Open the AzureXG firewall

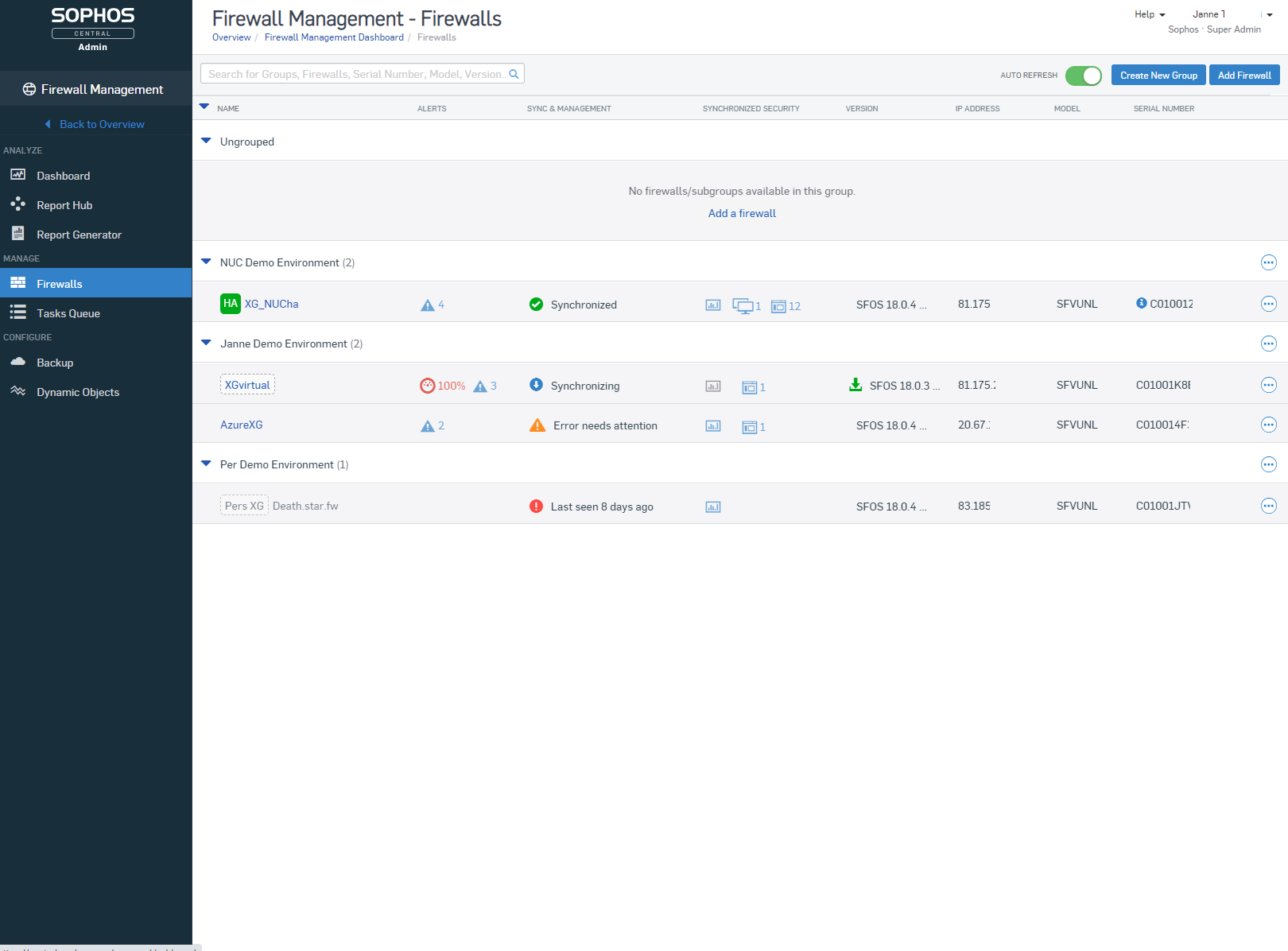[x=241, y=425]
